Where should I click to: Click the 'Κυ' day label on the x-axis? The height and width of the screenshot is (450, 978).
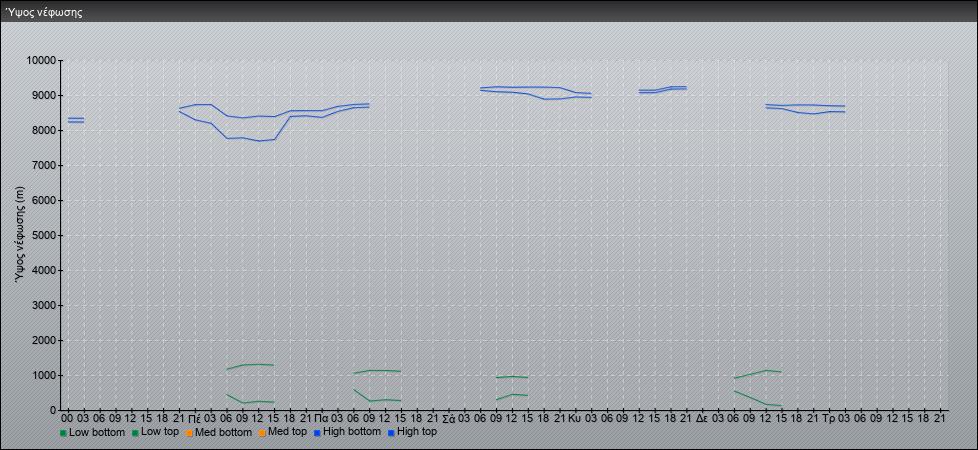(575, 418)
